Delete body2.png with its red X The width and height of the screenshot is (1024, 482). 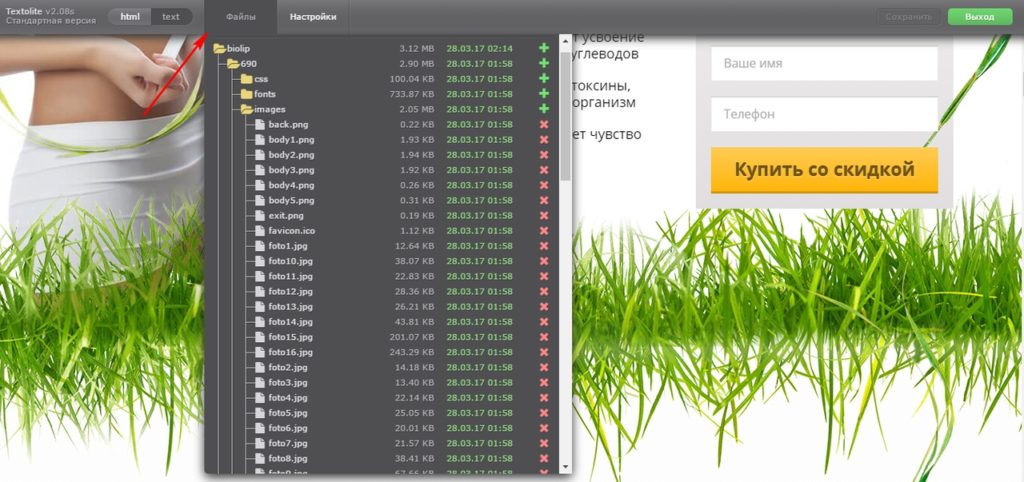pos(543,155)
